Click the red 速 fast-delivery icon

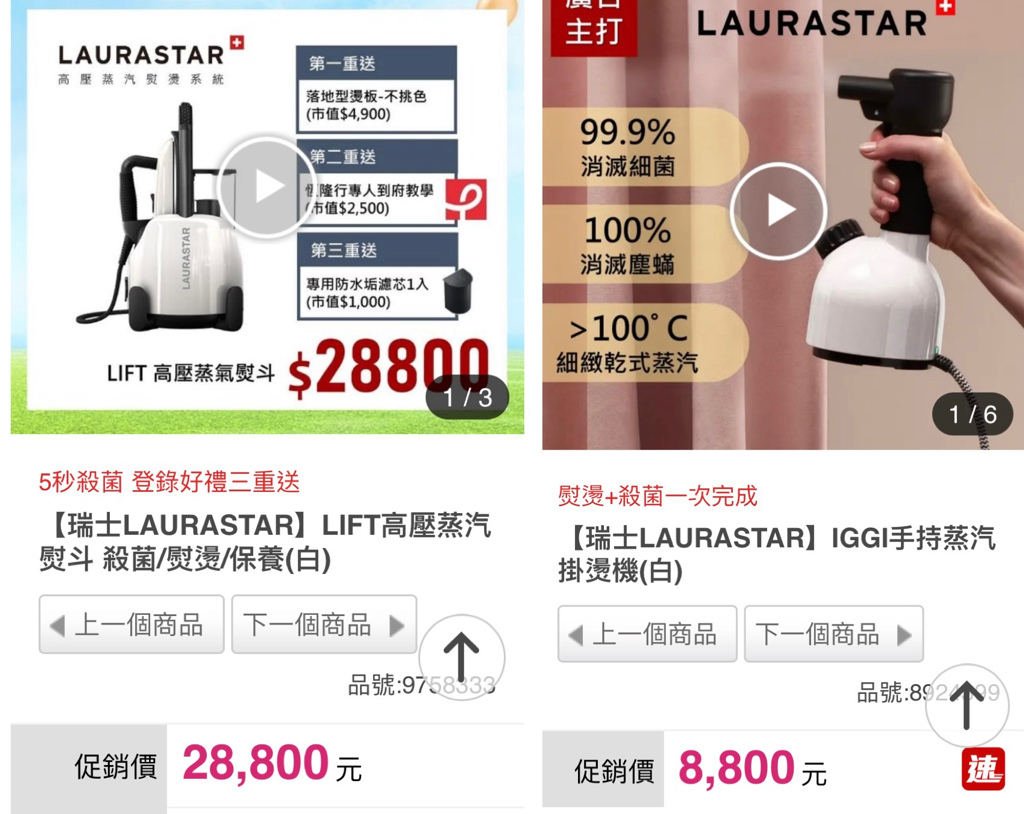[x=983, y=770]
